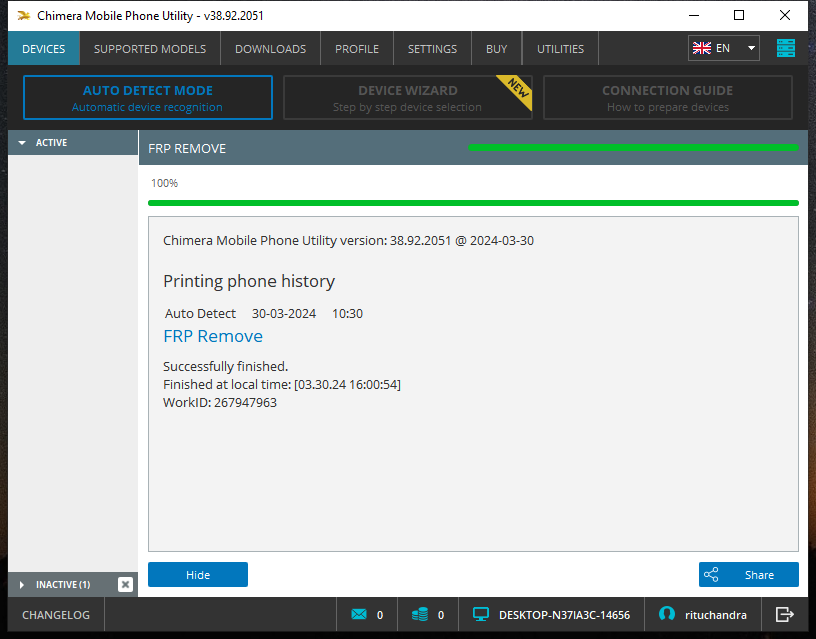Click the Hide button

(x=198, y=574)
